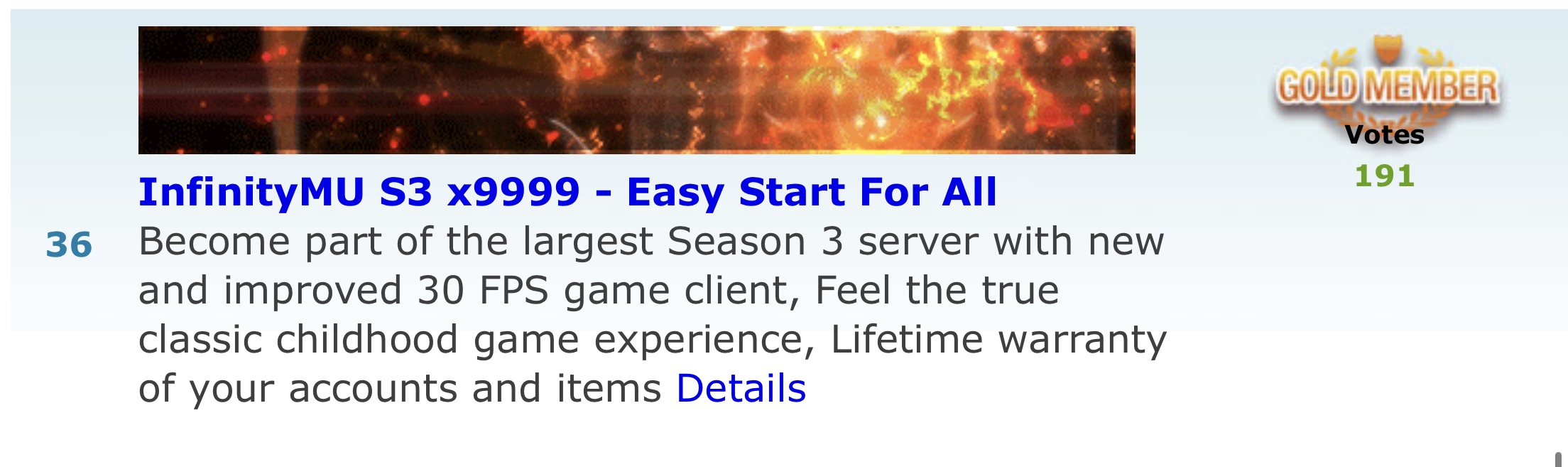
Task: Click the Details link
Action: click(x=741, y=389)
